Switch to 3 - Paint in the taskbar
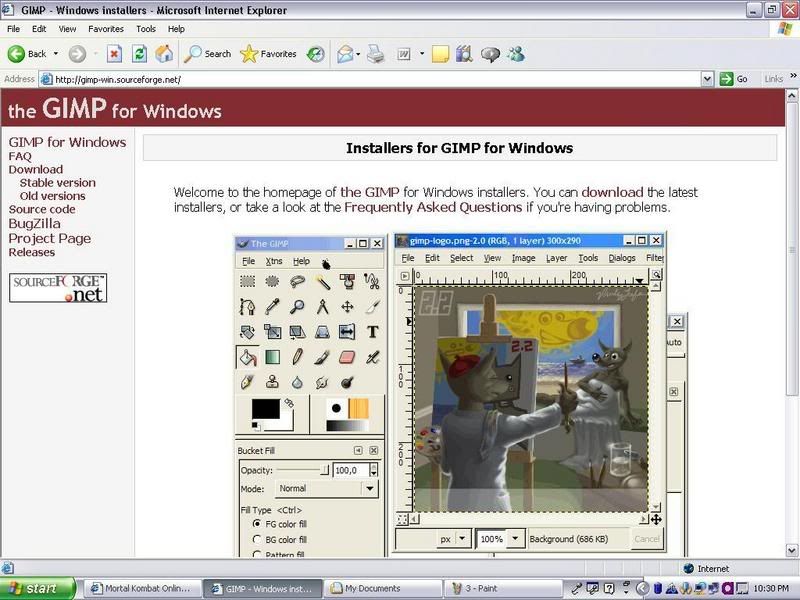Image resolution: width=800 pixels, height=600 pixels. (502, 588)
